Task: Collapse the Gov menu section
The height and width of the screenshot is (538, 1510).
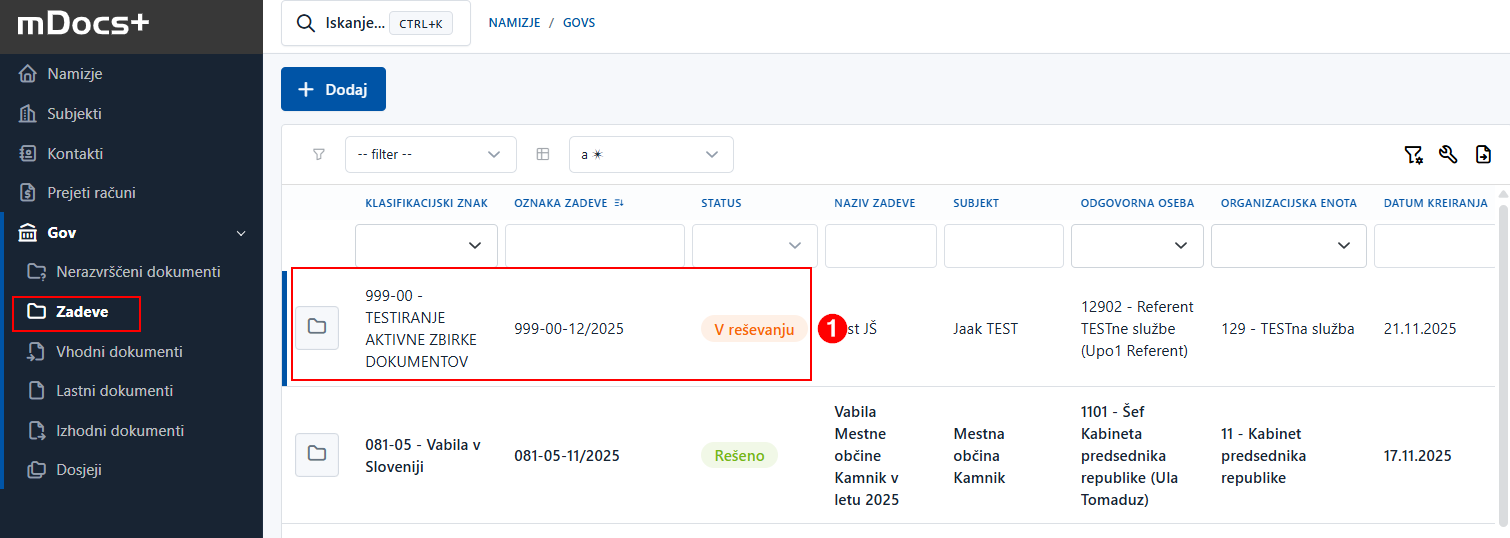Action: 240,233
